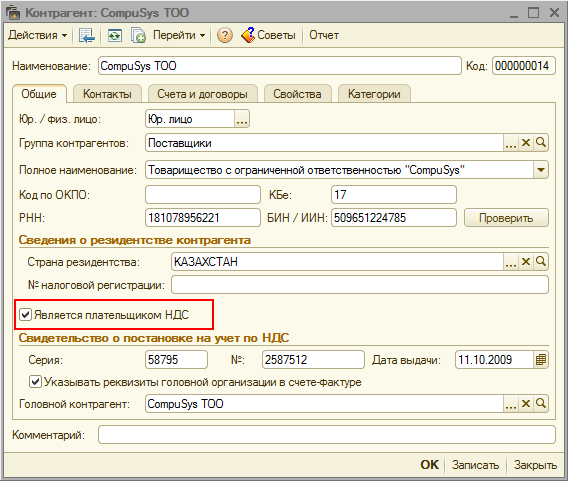Click ellipsis button of Юр. / физ. лицо field
This screenshot has height=481, width=568.
coord(242,119)
